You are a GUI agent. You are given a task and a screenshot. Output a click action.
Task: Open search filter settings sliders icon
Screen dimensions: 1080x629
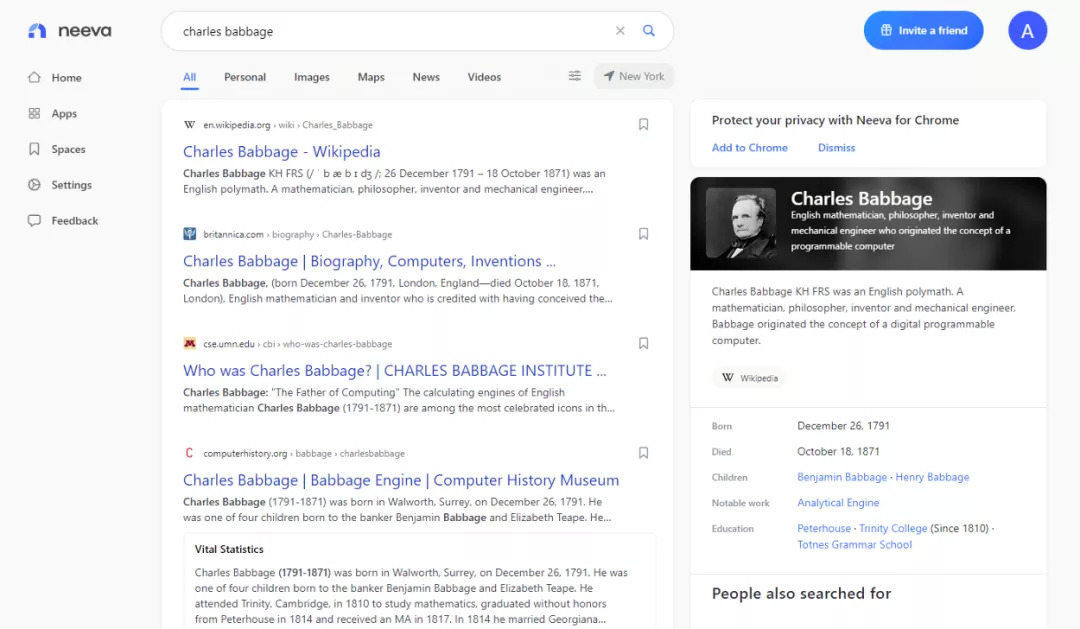[575, 76]
